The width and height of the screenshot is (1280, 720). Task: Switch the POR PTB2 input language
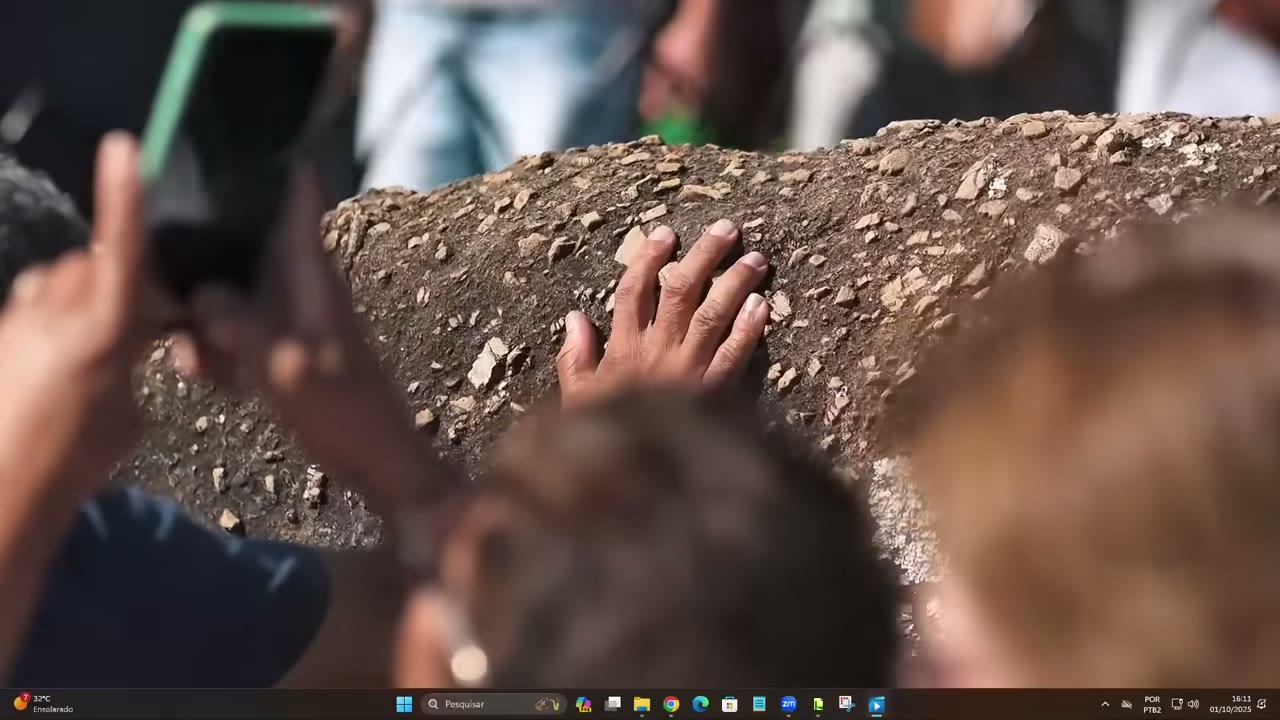[1152, 704]
